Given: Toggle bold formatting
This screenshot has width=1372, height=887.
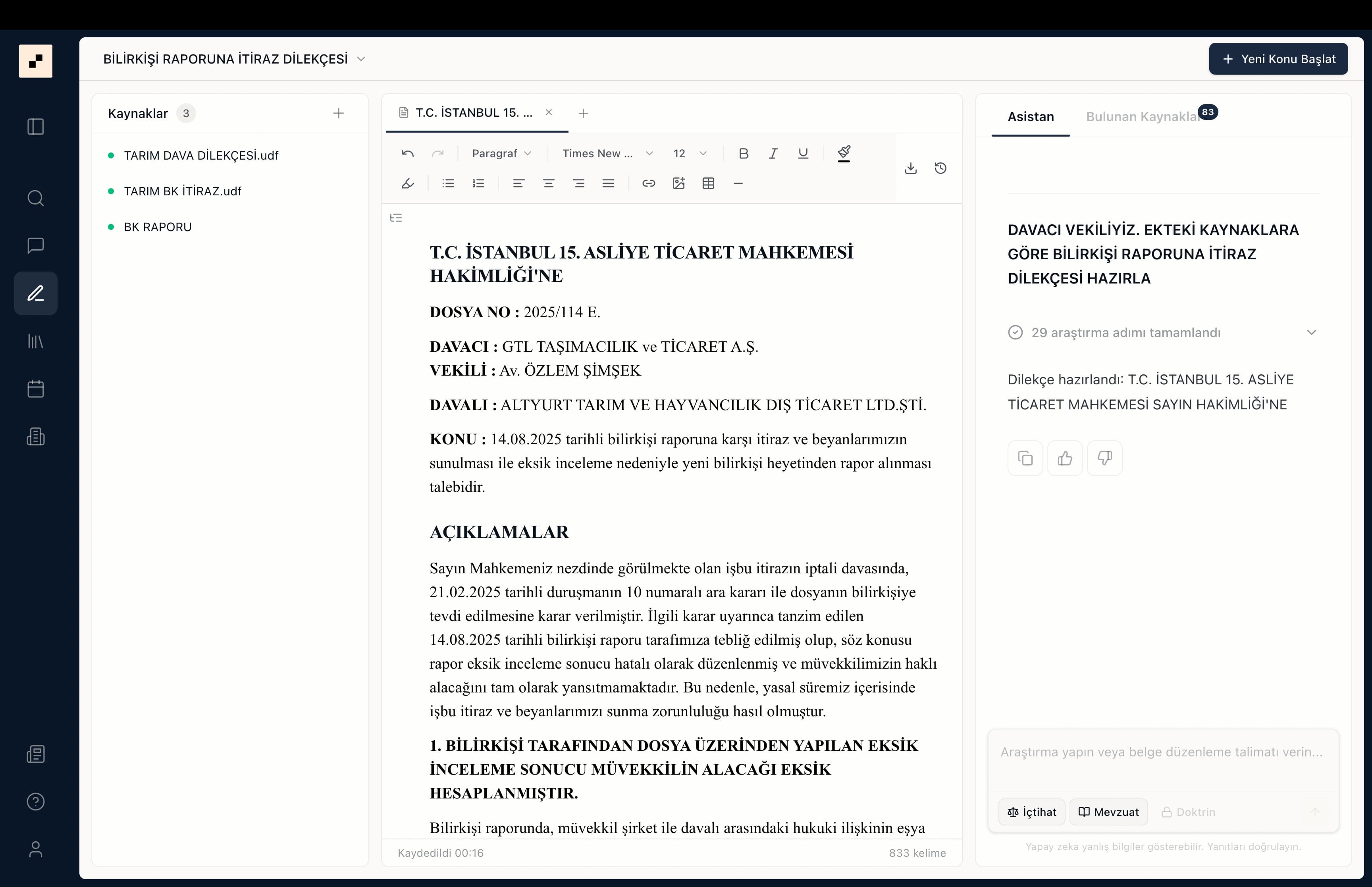Looking at the screenshot, I should [743, 153].
